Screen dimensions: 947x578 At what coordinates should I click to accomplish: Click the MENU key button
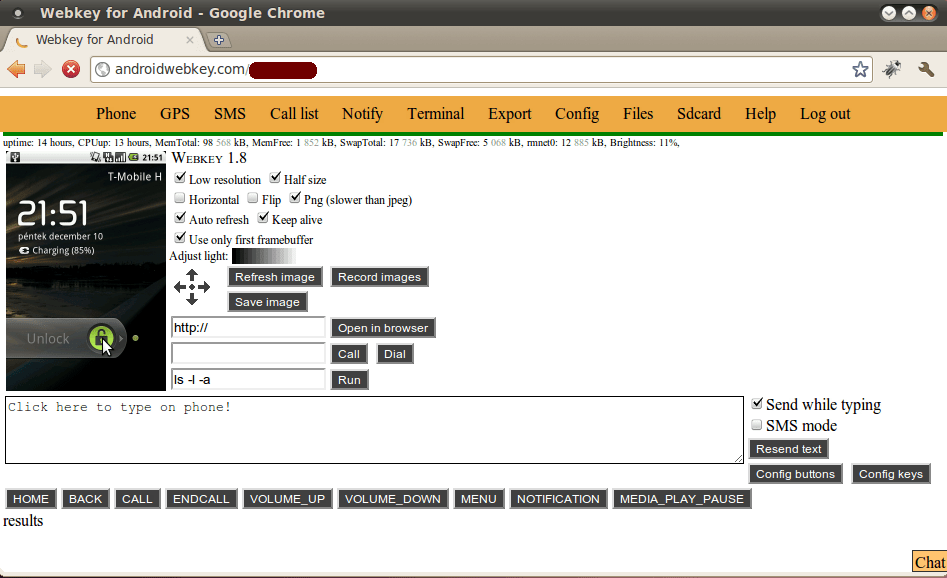click(478, 499)
